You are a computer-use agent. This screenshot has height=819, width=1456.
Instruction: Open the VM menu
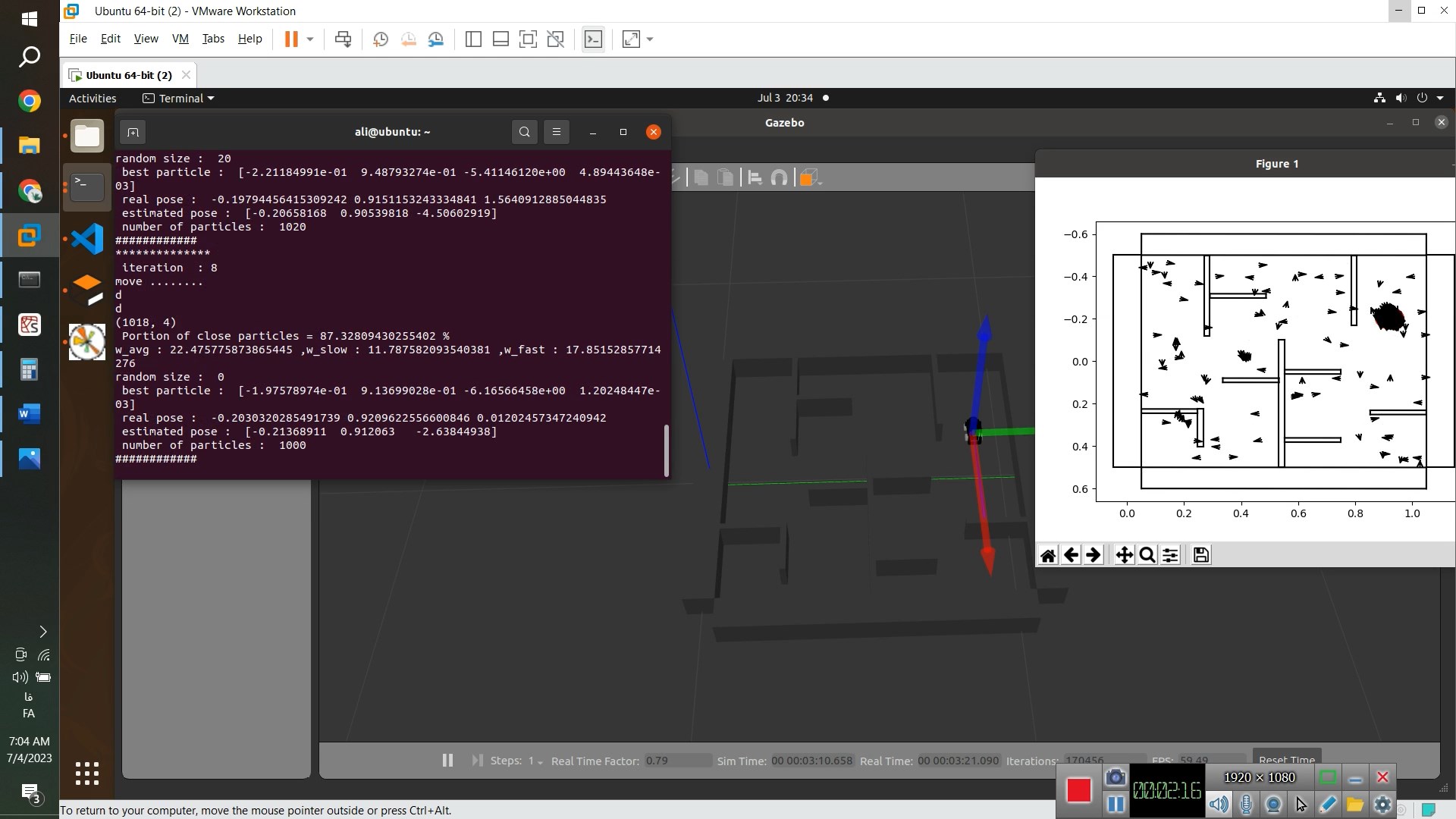click(180, 39)
